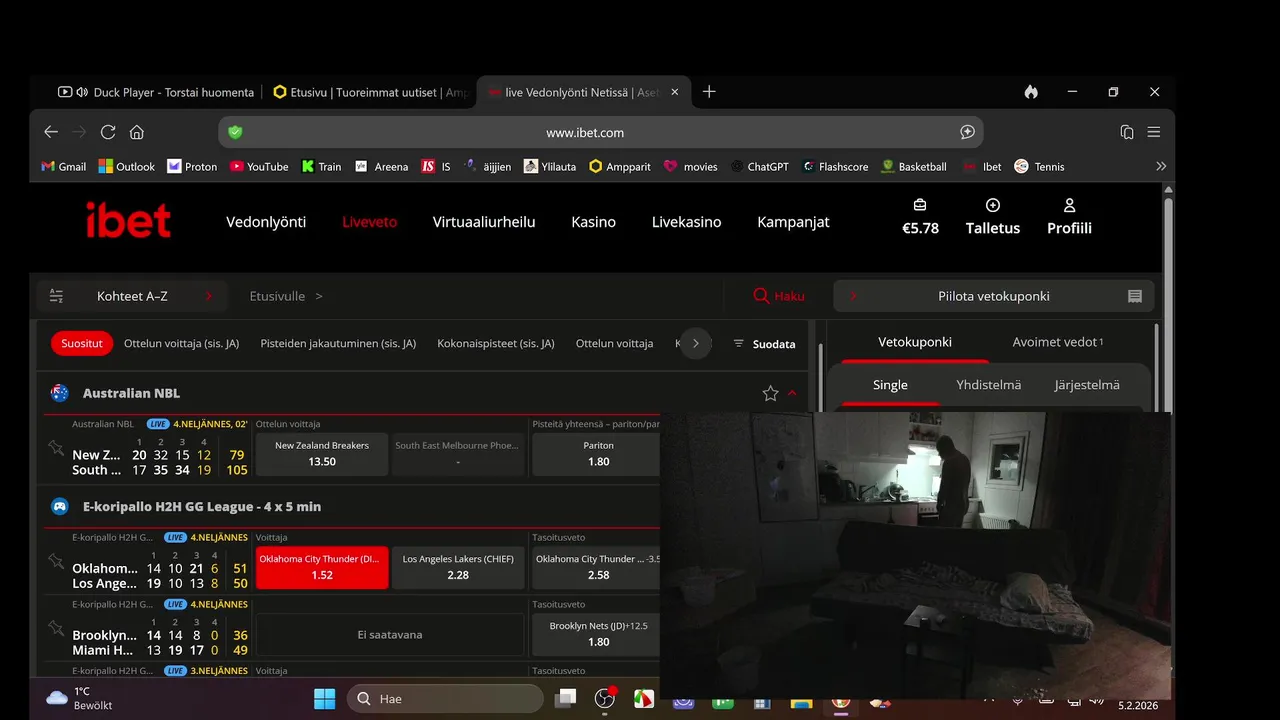The height and width of the screenshot is (720, 1280).
Task: Favorite Australian NBL with star
Action: click(770, 393)
